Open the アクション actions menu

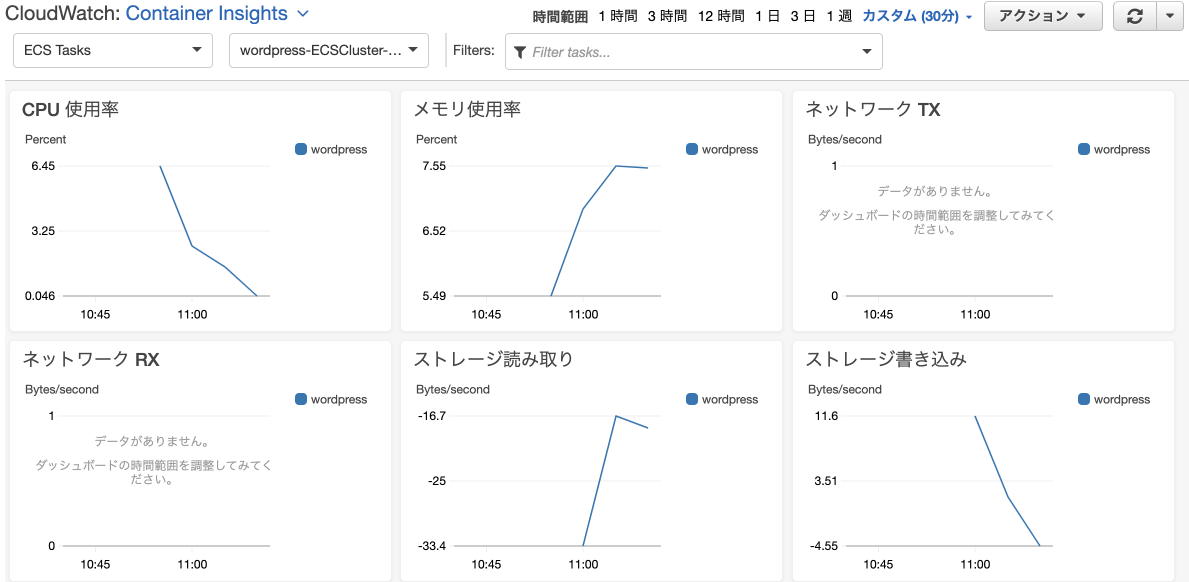1043,16
